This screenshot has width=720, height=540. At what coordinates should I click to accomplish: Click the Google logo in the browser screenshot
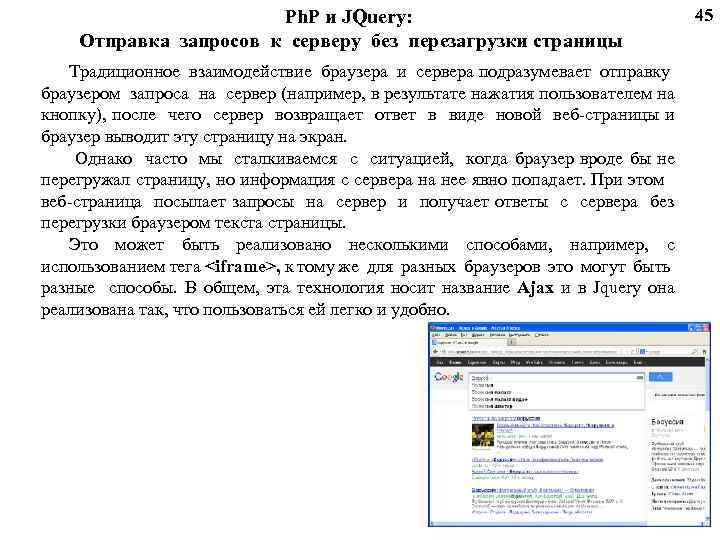click(449, 377)
